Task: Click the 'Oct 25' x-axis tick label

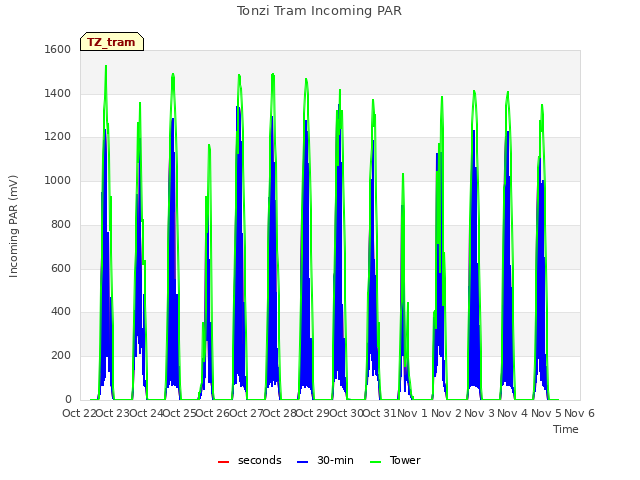Action: click(x=180, y=413)
